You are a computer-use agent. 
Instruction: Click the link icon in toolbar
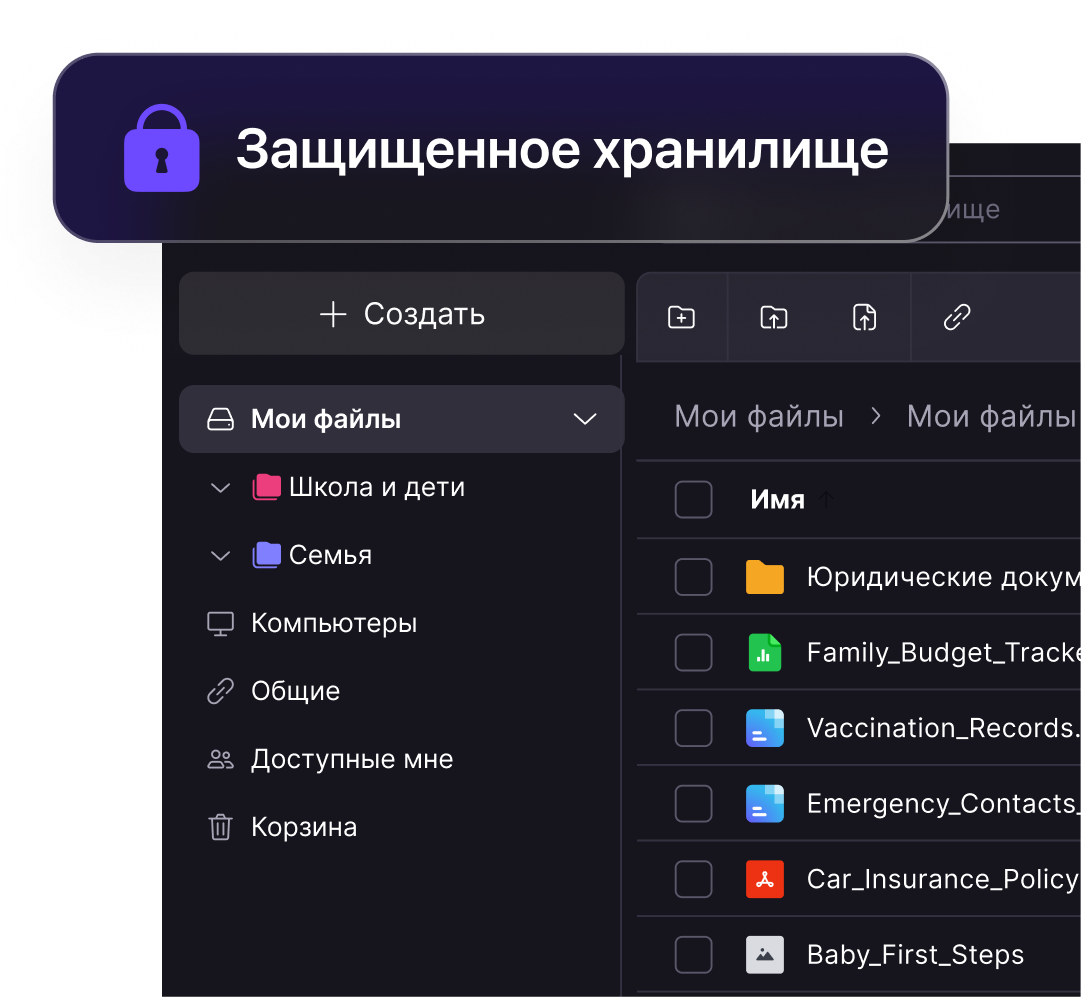point(957,317)
